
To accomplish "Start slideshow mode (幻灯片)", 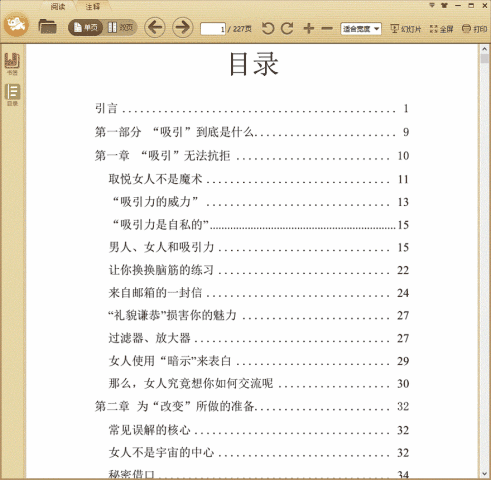I will tap(406, 29).
